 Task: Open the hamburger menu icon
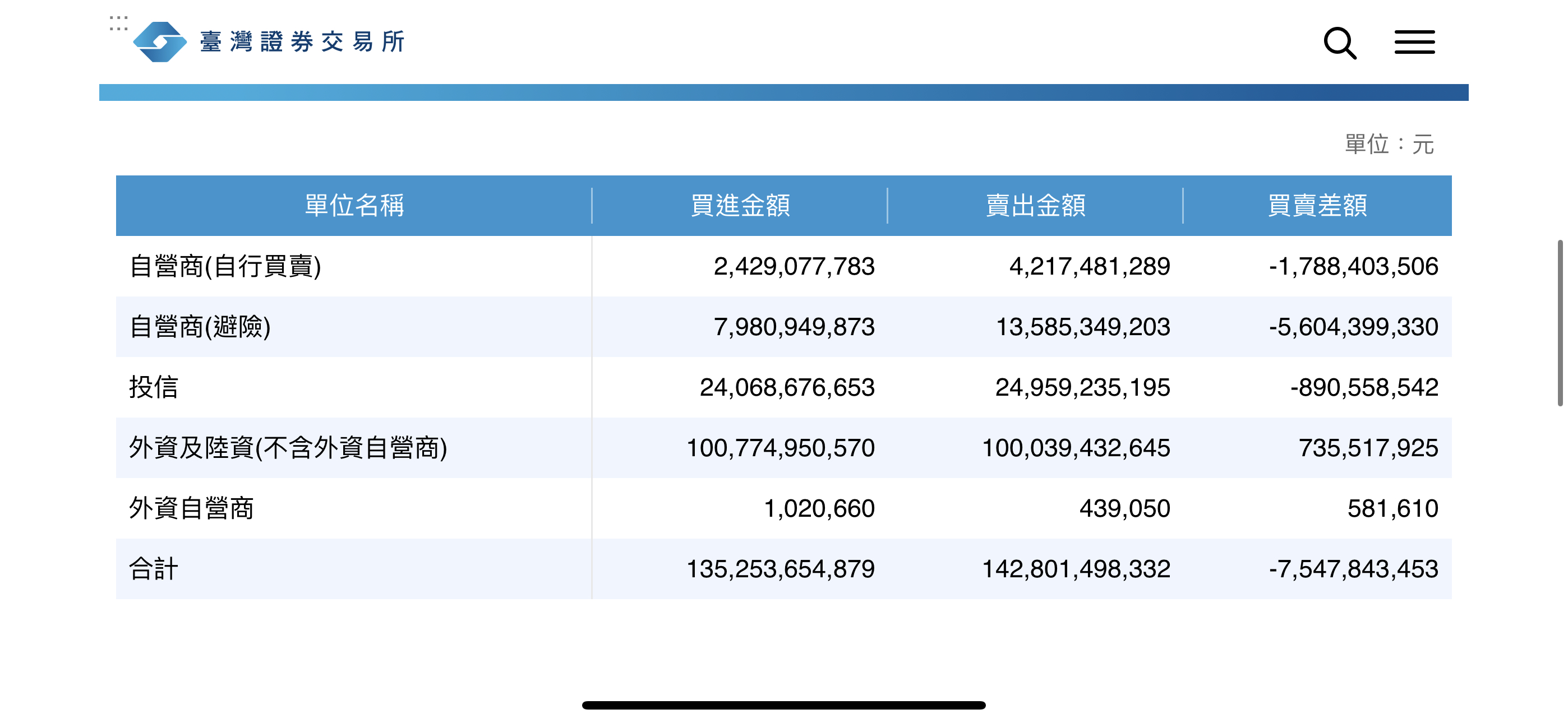click(1414, 43)
